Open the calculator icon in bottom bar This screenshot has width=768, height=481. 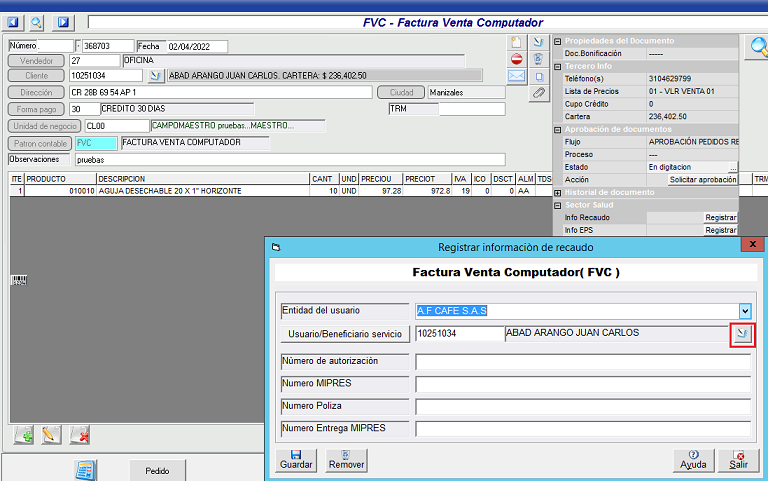[86, 470]
